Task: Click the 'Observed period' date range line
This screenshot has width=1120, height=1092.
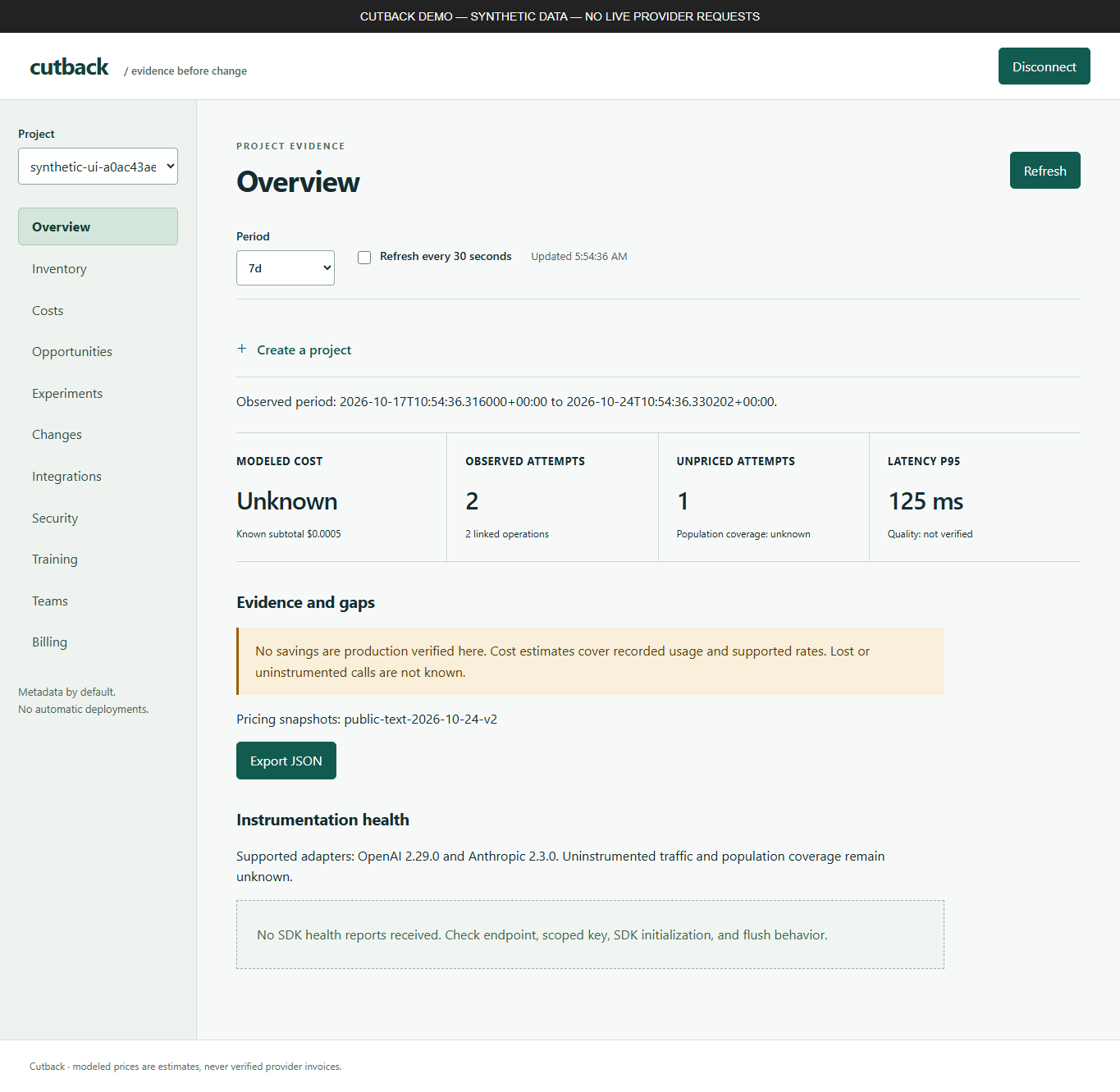Action: (506, 402)
